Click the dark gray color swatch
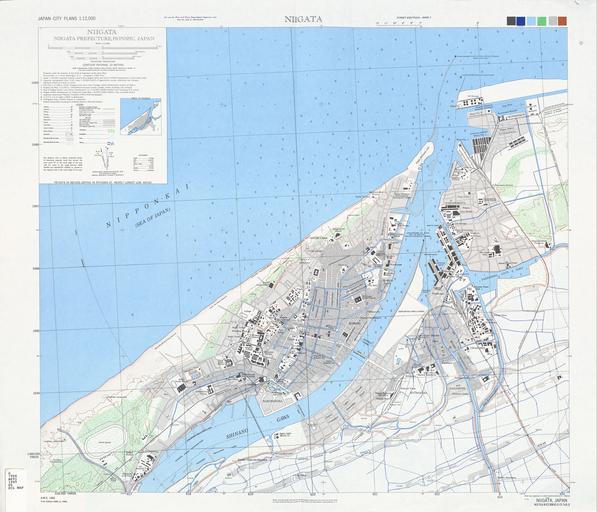This screenshot has width=597, height=512. pos(511,21)
